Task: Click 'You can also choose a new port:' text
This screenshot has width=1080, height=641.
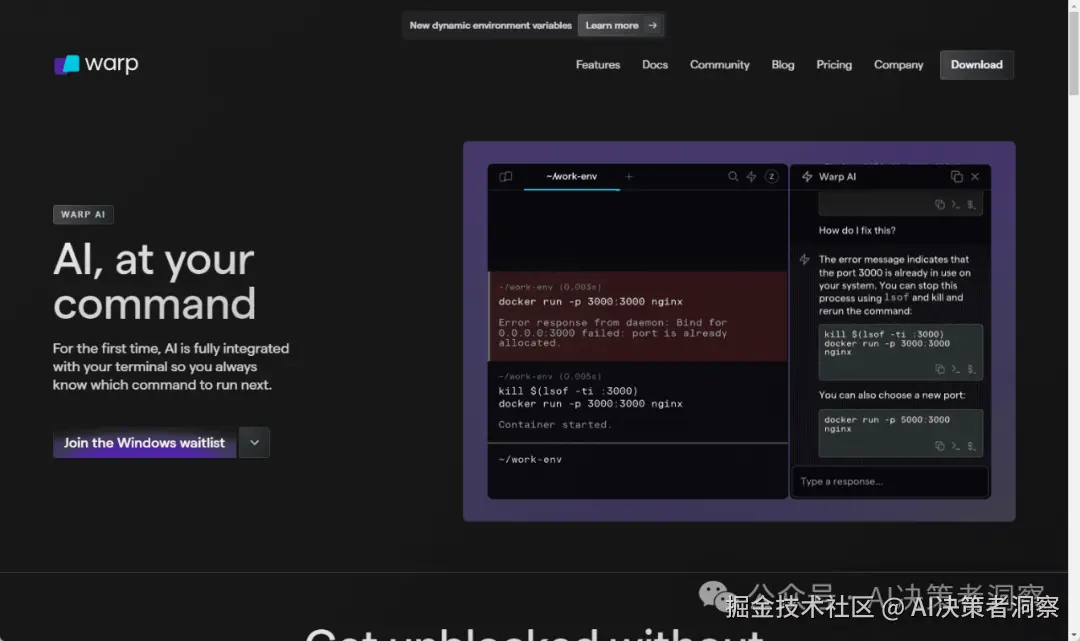Action: [892, 395]
